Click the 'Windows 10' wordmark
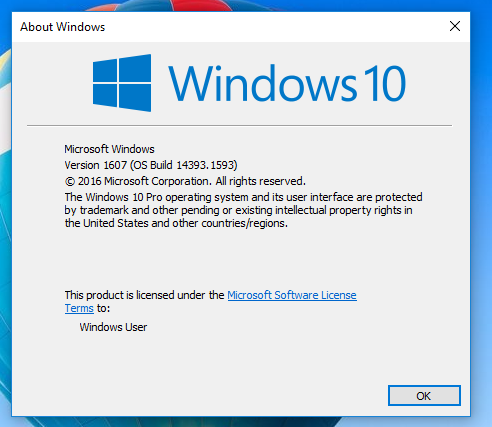Image resolution: width=492 pixels, height=427 pixels. (287, 83)
